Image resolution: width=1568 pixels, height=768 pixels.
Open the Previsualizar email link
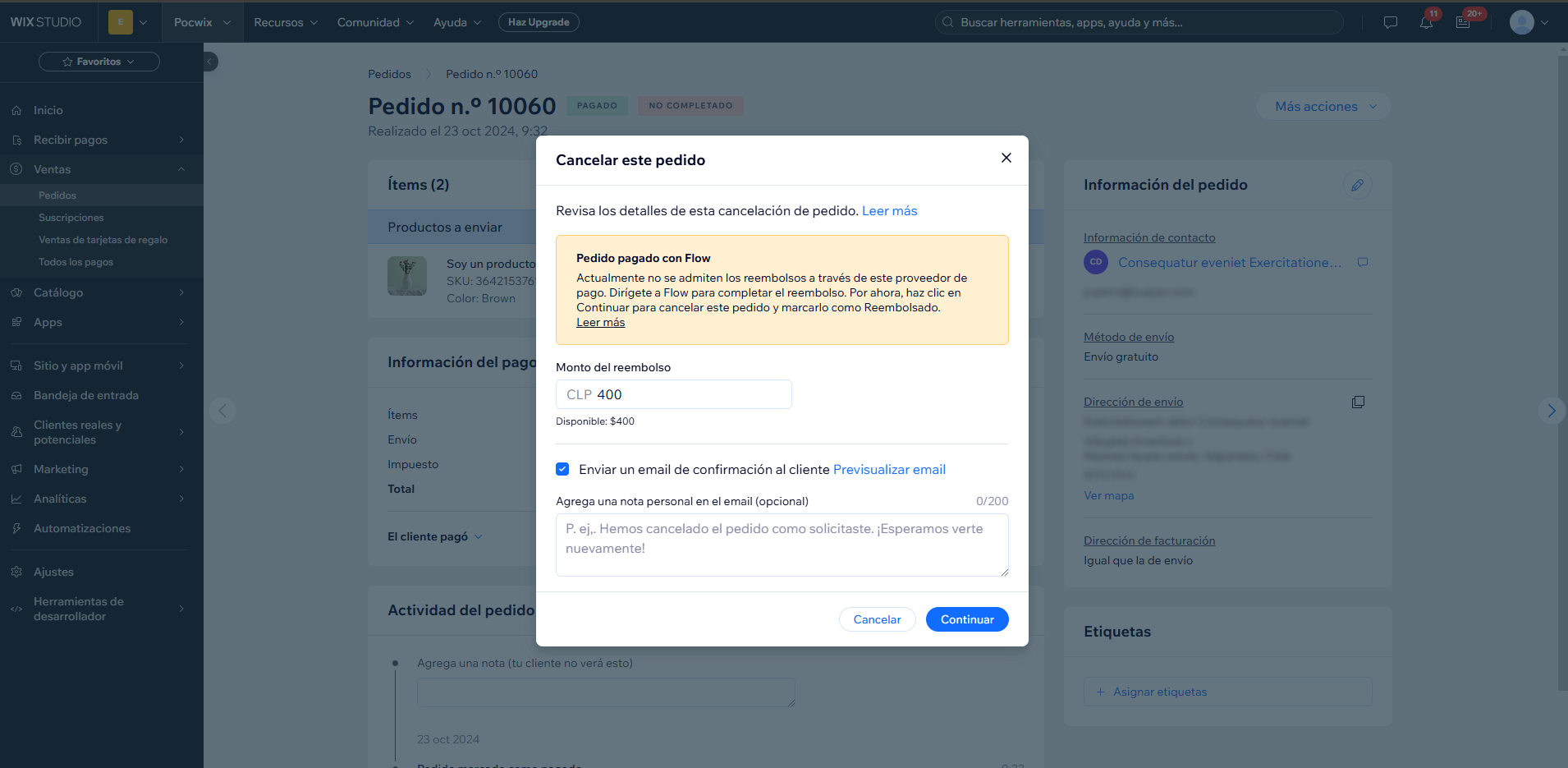(x=889, y=470)
